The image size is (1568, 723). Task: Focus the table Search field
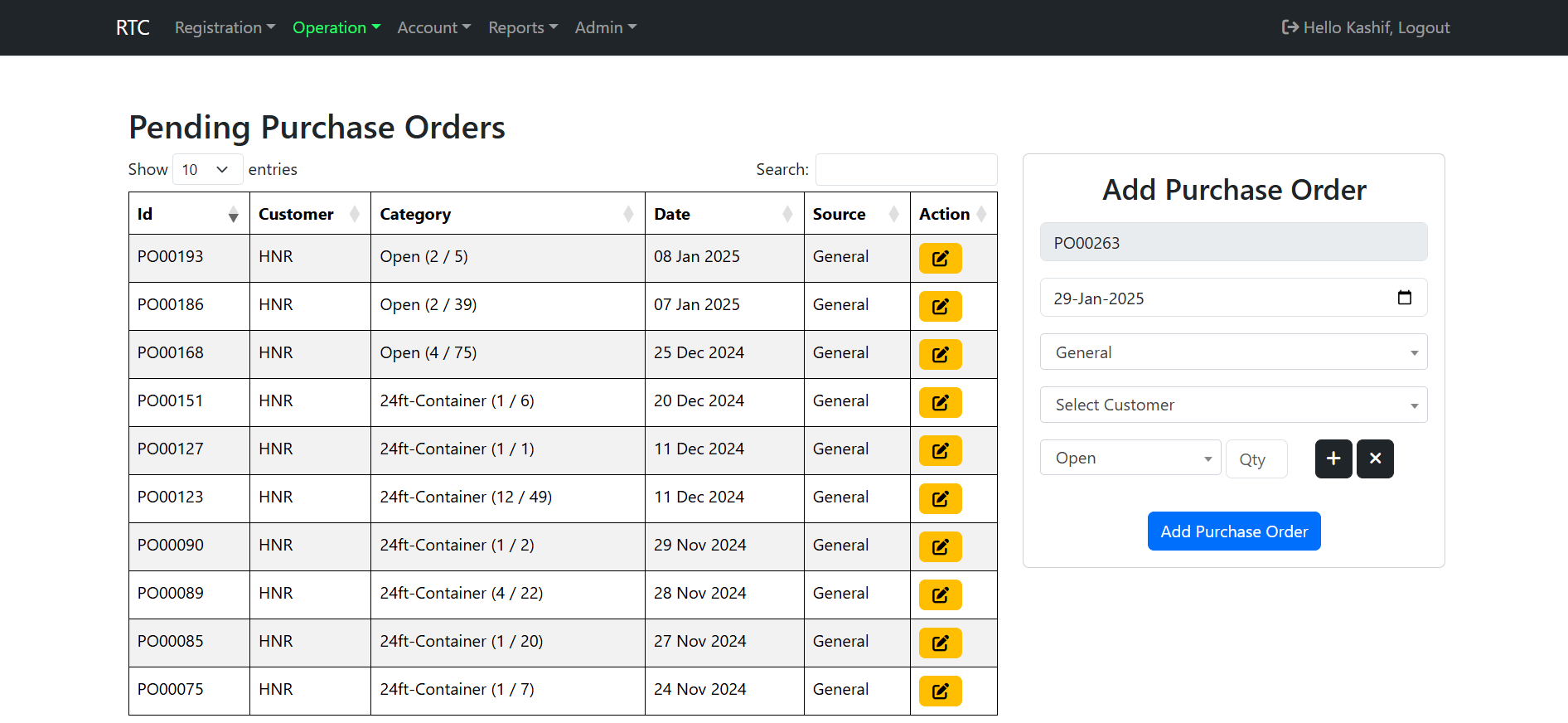point(906,169)
